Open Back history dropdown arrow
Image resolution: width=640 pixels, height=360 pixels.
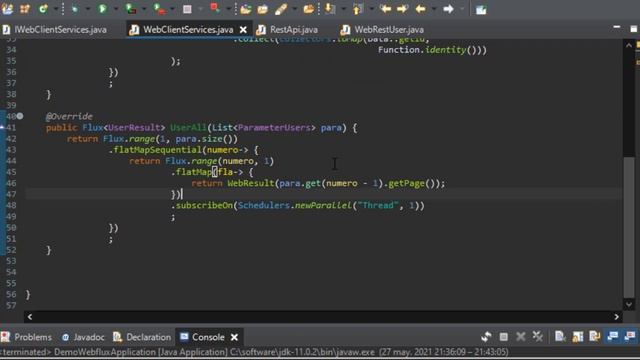coord(433,9)
